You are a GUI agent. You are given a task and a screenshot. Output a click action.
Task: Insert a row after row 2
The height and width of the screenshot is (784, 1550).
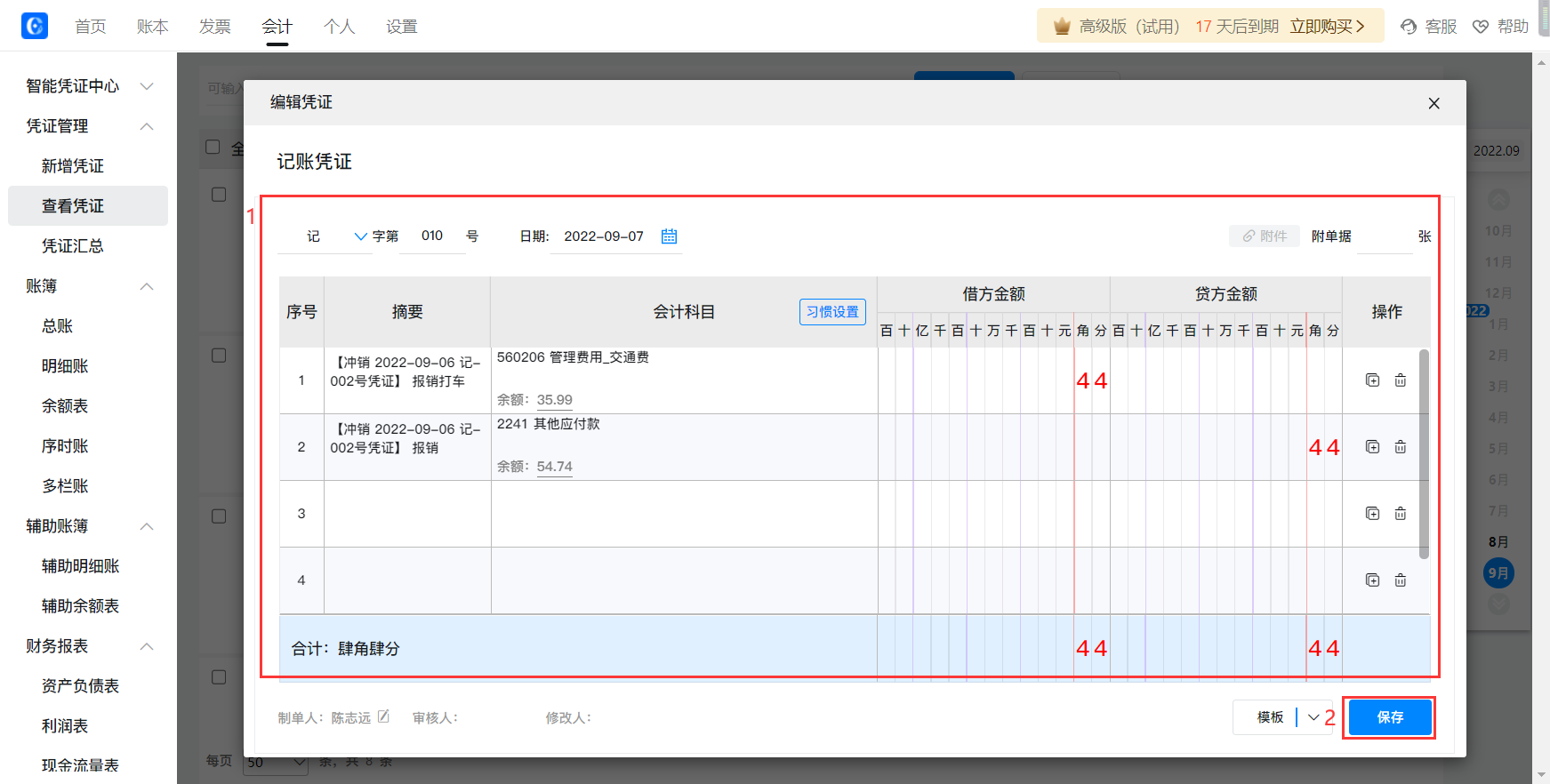click(x=1372, y=447)
